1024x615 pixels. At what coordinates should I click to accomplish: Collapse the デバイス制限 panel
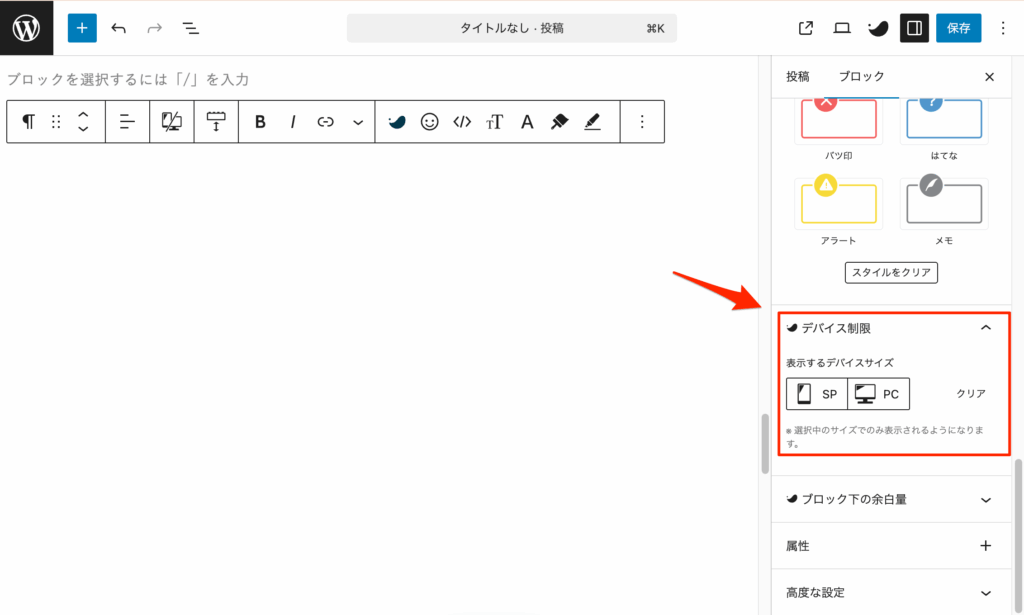[986, 328]
